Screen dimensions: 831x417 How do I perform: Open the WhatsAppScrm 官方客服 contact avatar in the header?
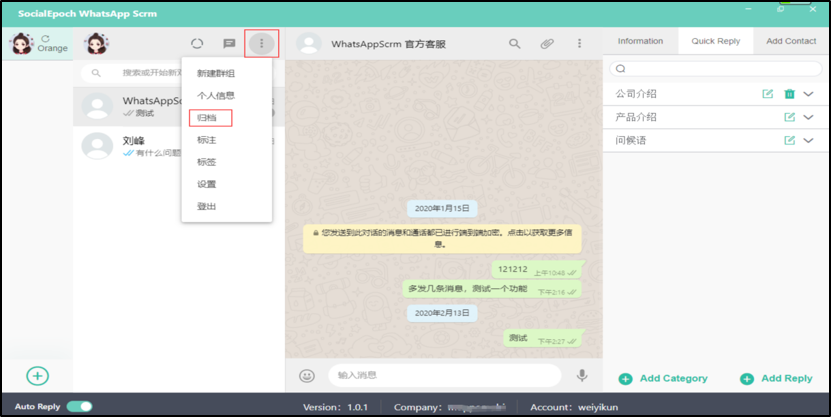tap(309, 43)
